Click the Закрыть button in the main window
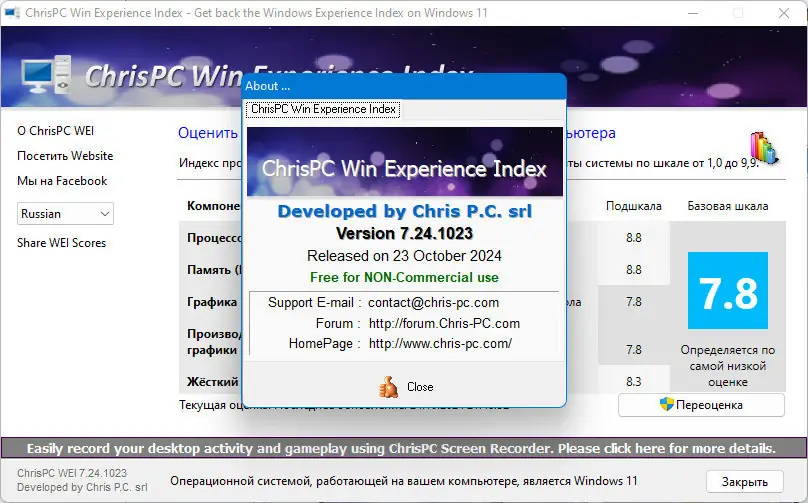 click(745, 482)
